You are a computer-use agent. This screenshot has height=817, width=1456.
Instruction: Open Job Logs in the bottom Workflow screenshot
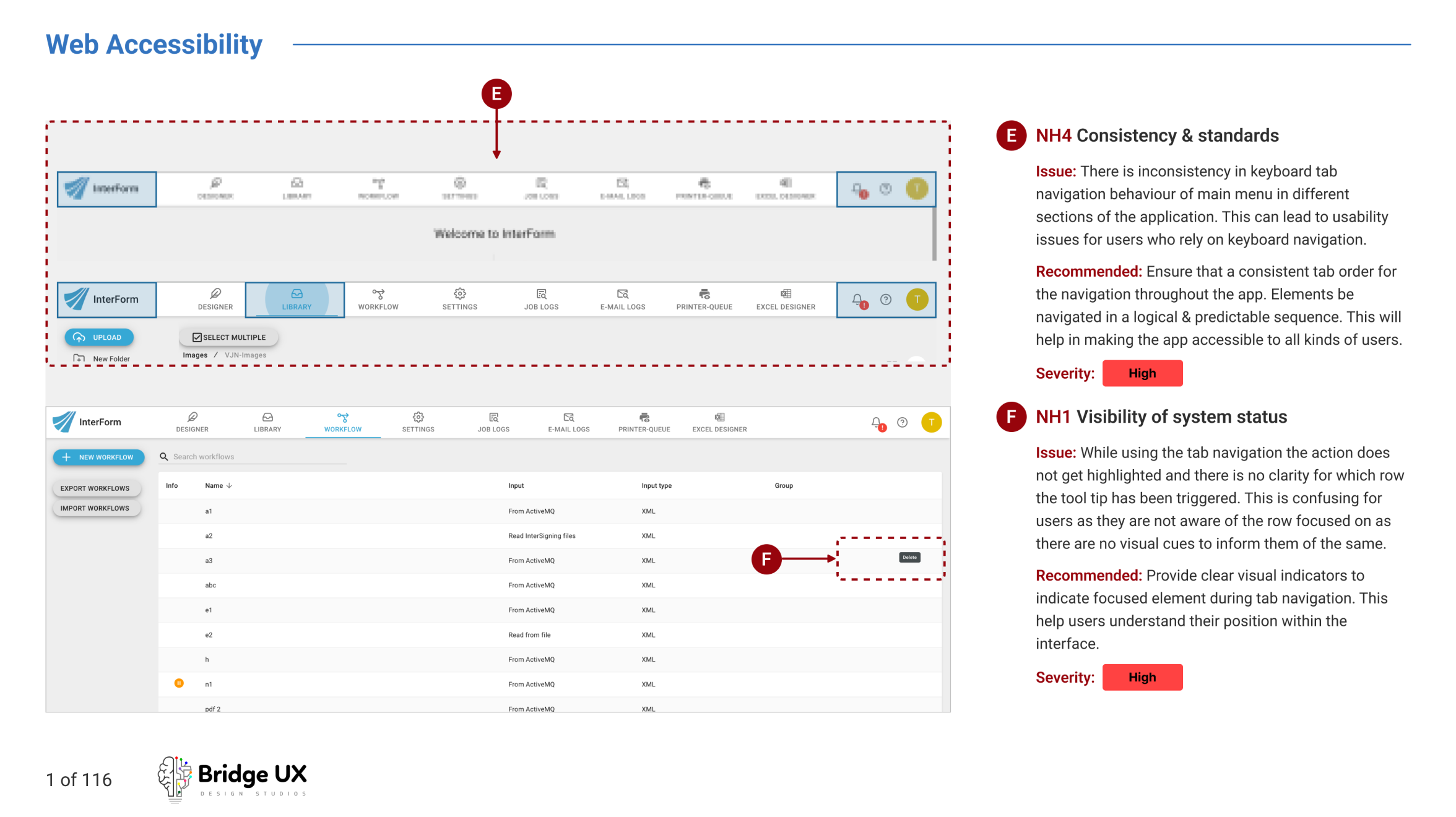tap(493, 423)
